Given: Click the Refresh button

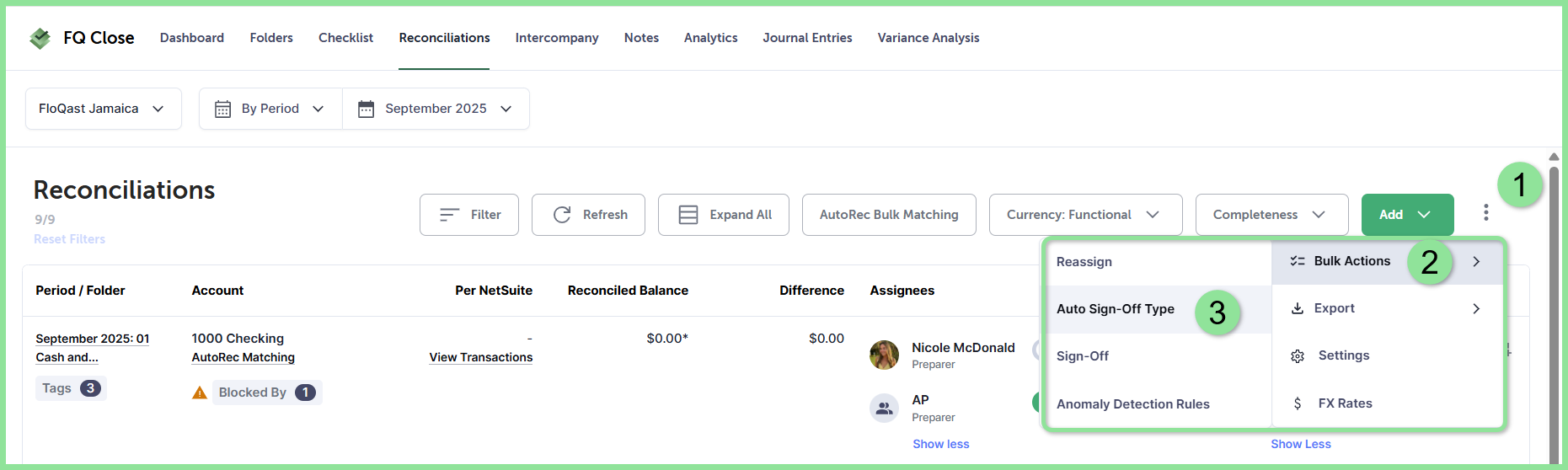Looking at the screenshot, I should [588, 215].
